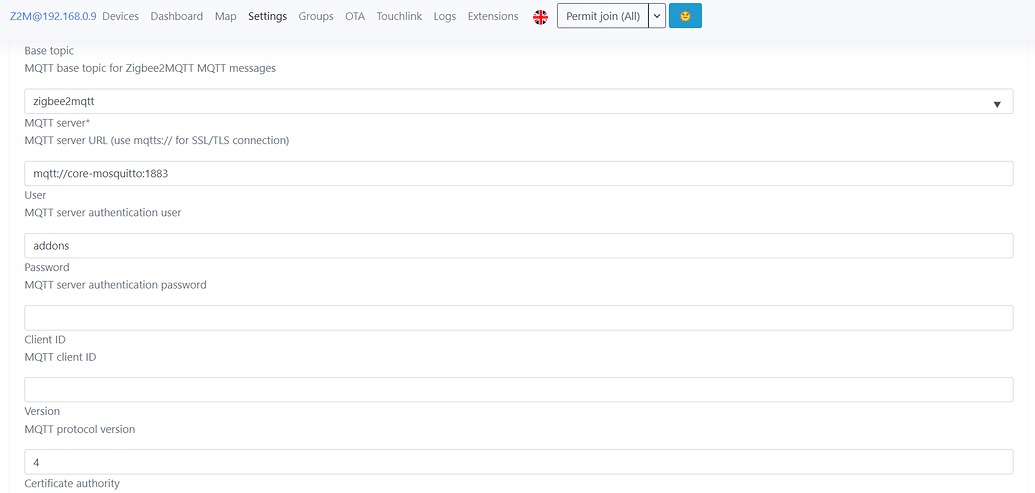The image size is (1035, 493).
Task: Click the Z2M@192.168.0.9 home link
Action: tap(53, 16)
